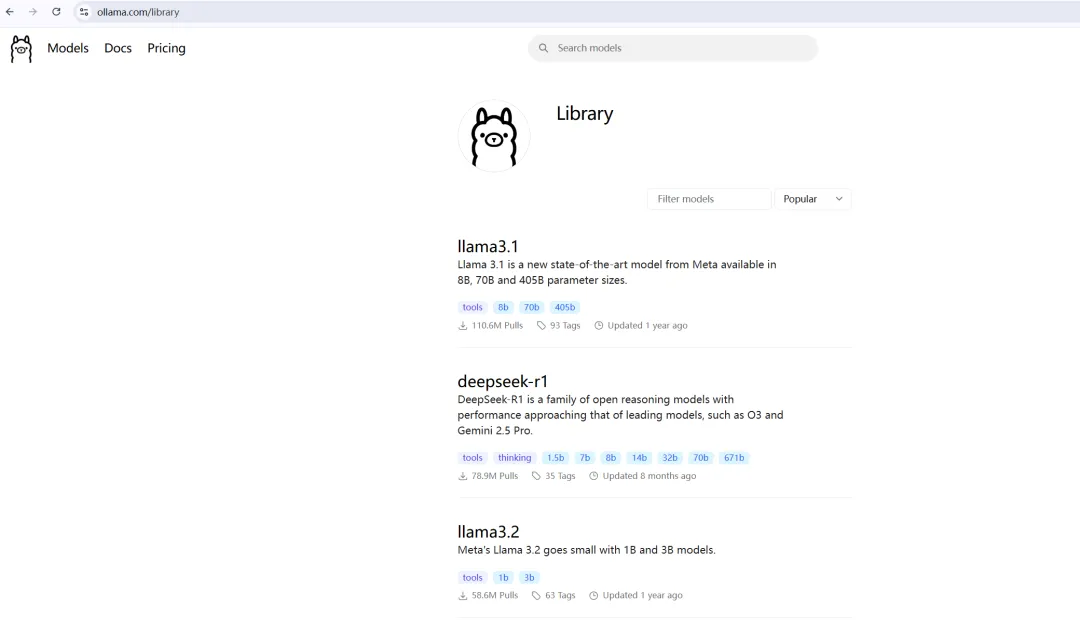This screenshot has height=632, width=1080.
Task: Select the 7b size tag
Action: pos(585,458)
